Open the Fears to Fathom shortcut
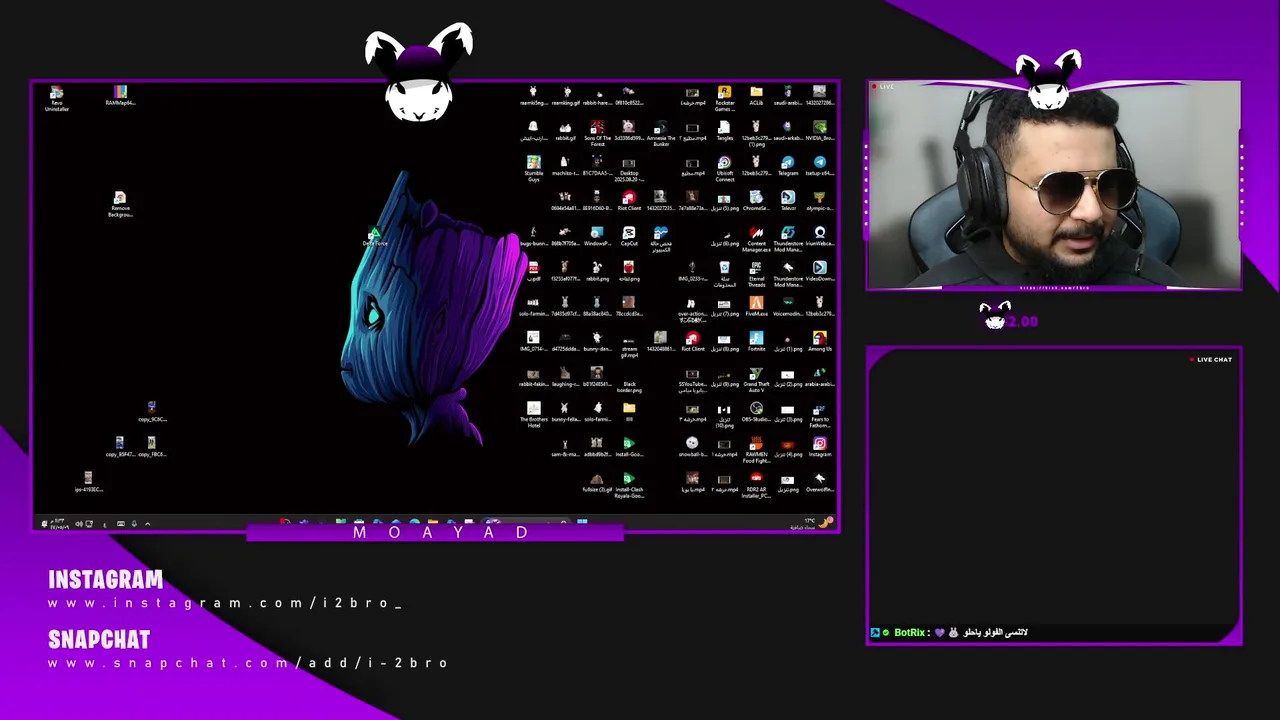The width and height of the screenshot is (1280, 720). tap(820, 415)
